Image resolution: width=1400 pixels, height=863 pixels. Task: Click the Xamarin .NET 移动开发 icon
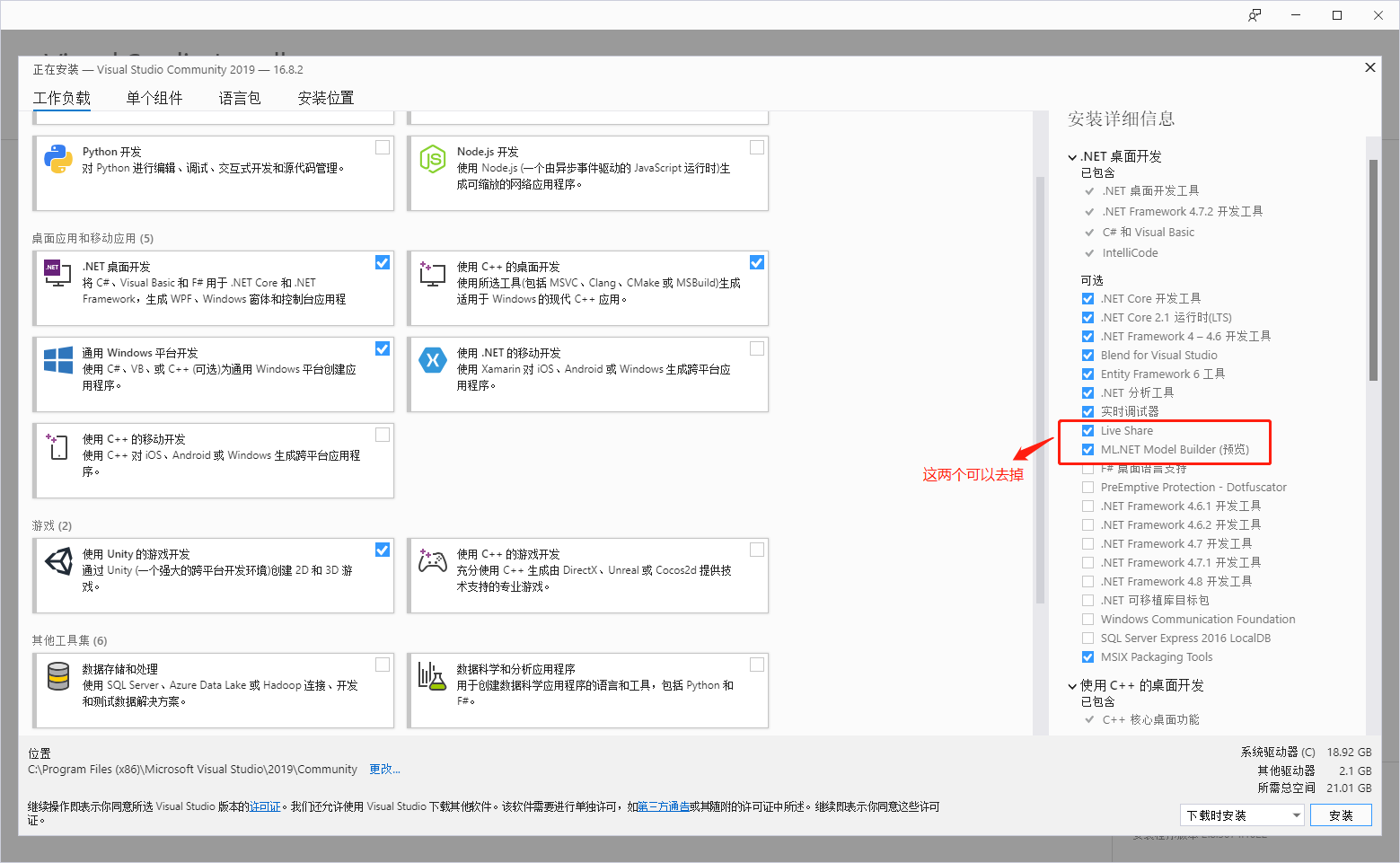[x=433, y=361]
